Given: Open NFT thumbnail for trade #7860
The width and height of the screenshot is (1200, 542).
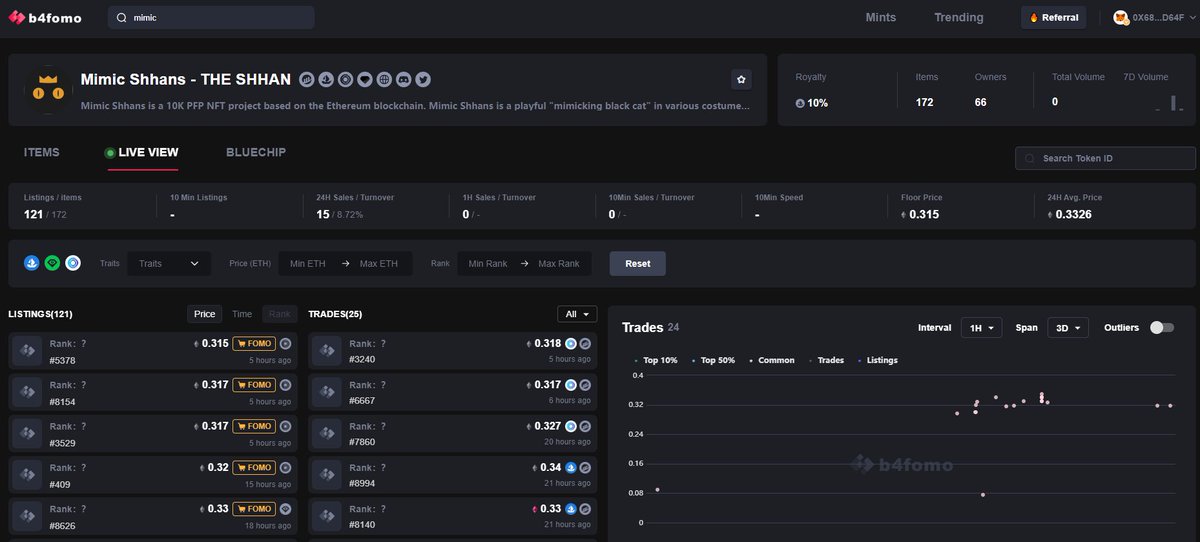Looking at the screenshot, I should [x=328, y=434].
